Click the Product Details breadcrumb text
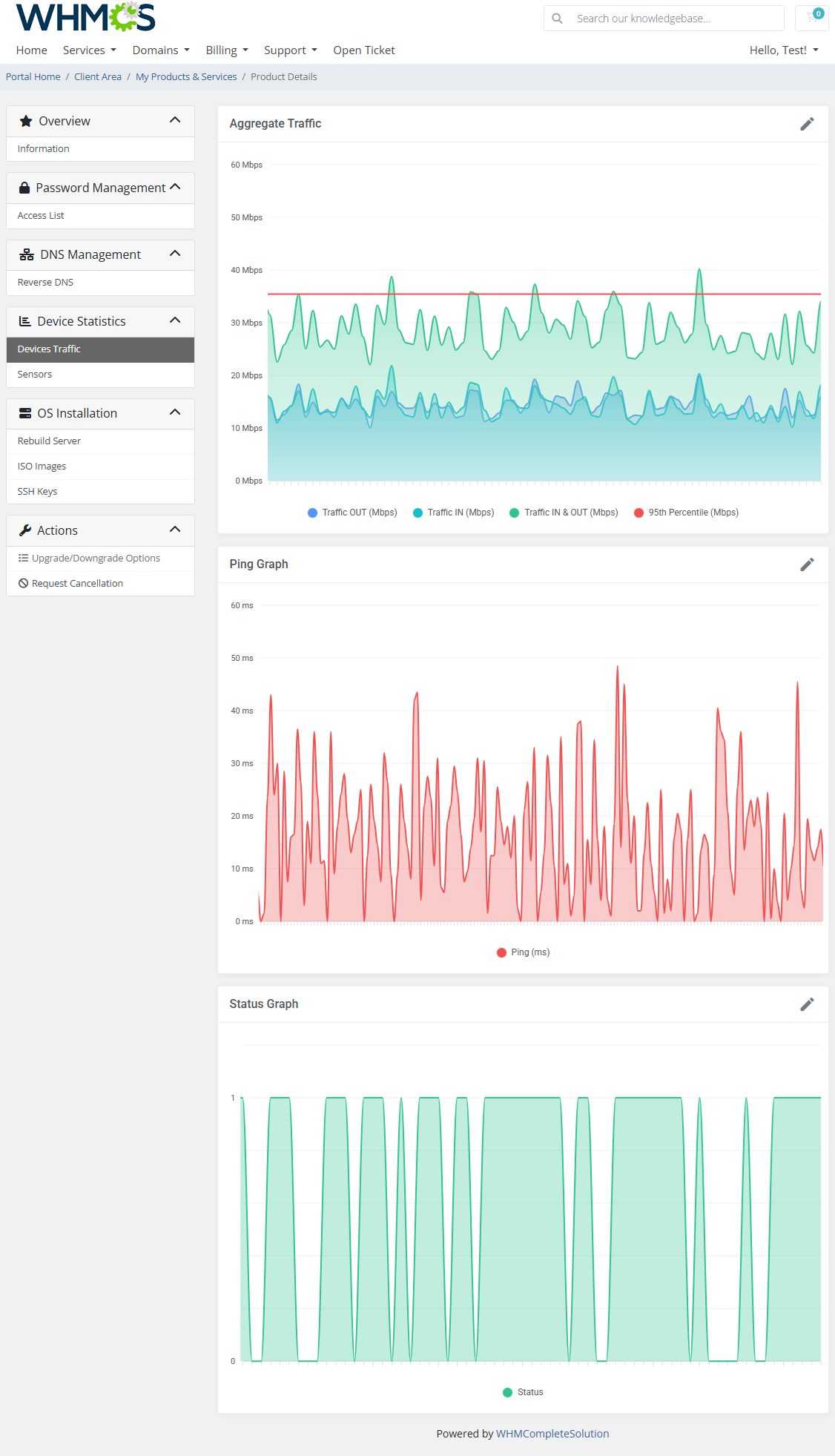 [284, 77]
